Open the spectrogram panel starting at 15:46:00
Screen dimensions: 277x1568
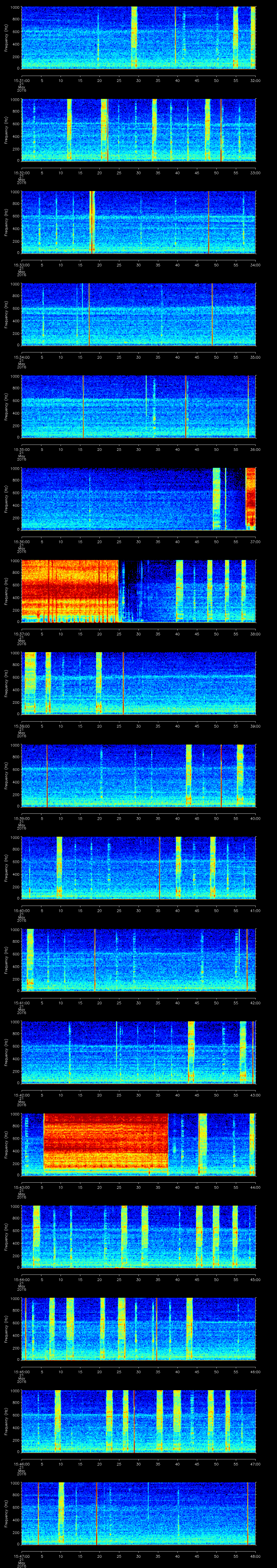pyautogui.click(x=138, y=1421)
